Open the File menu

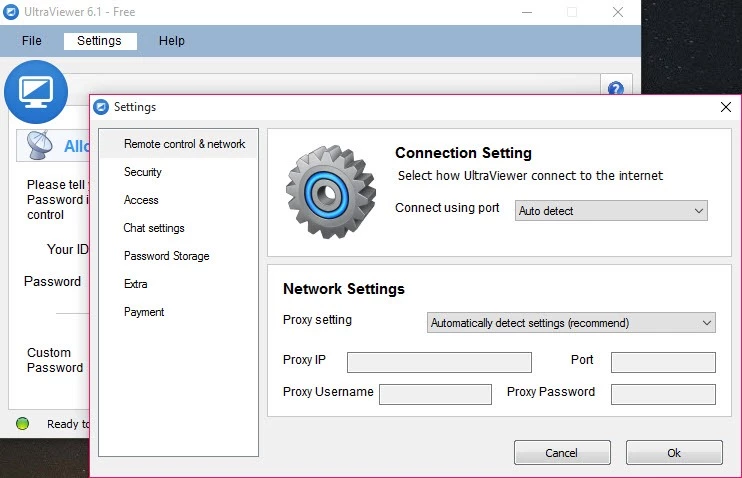pos(32,41)
